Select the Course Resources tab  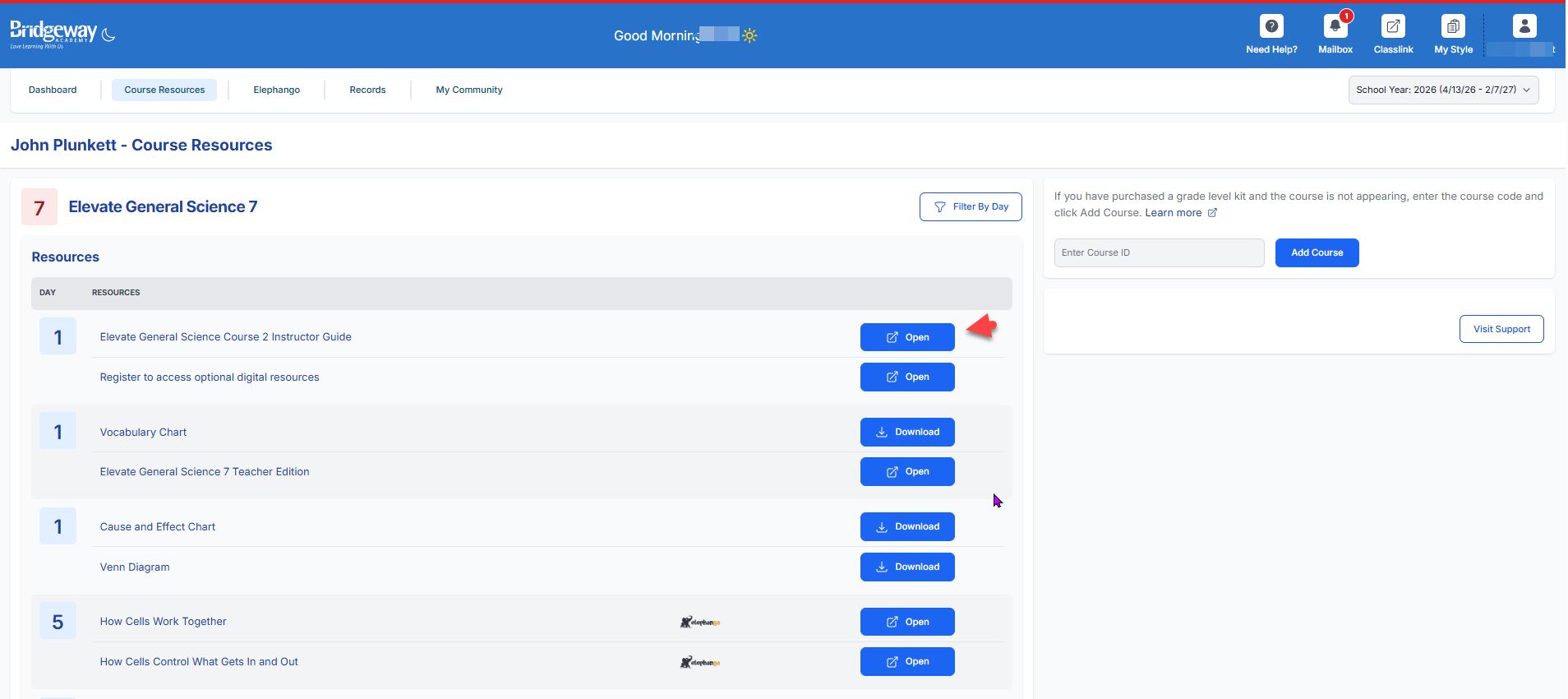point(164,90)
